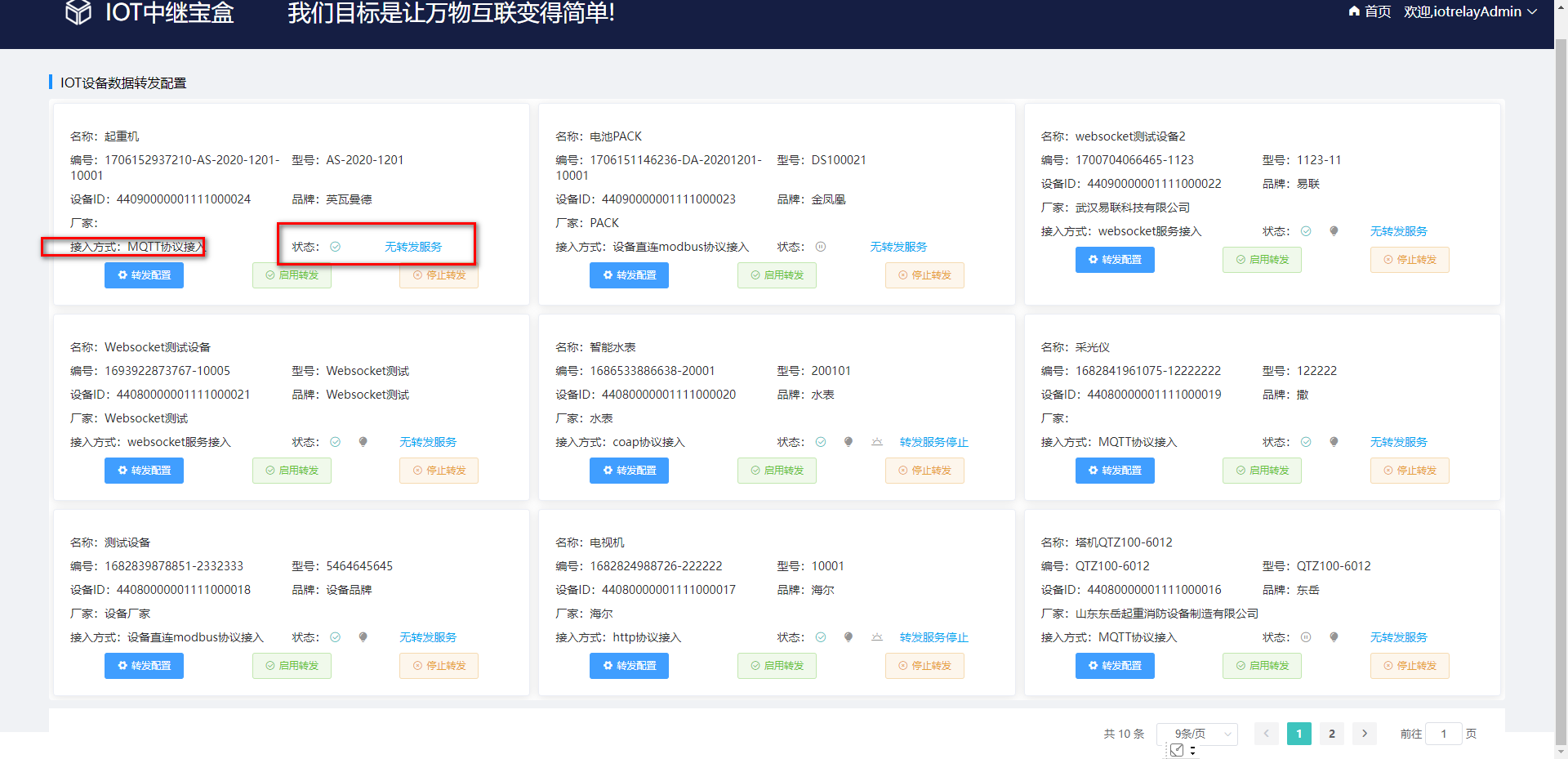
Task: Click the 前往 page number input field
Action: [x=1443, y=734]
